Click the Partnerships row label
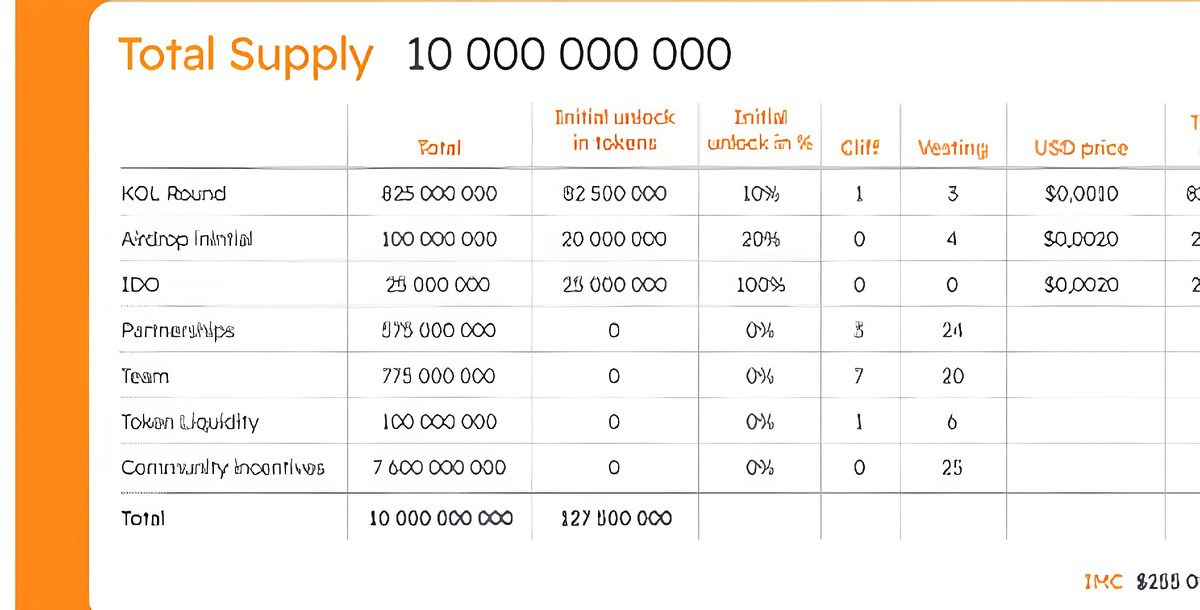Viewport: 1200px width, 610px height. click(178, 331)
